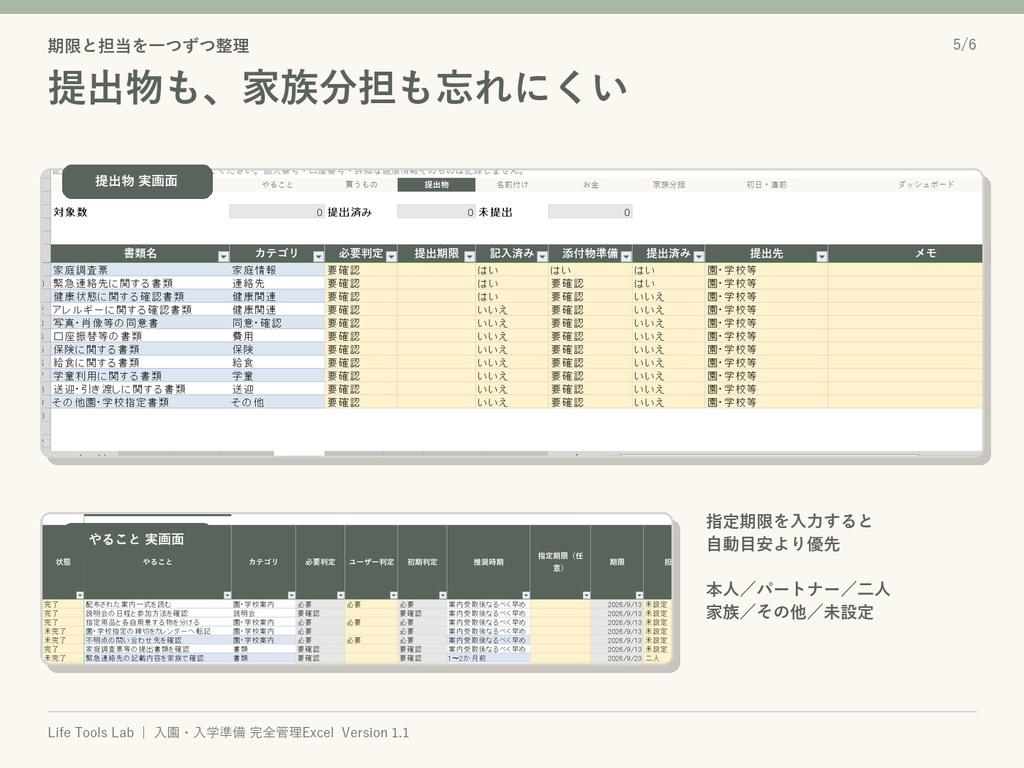Select the メモ cell in the 家庭調査票 row

(x=904, y=270)
